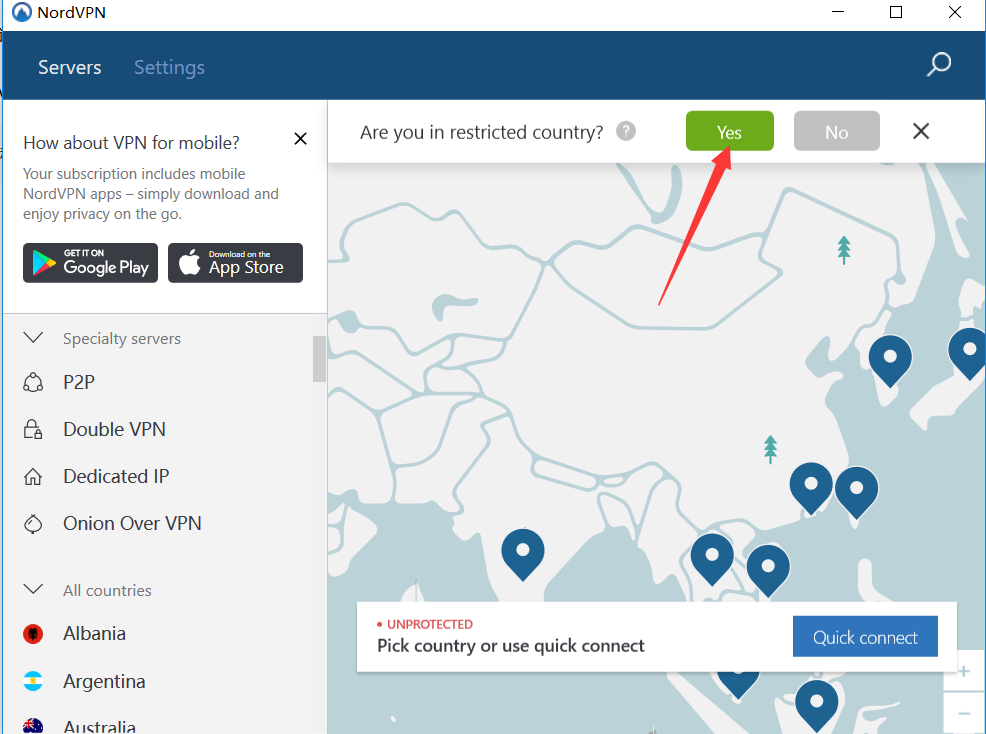Collapse the Specialty servers section
The image size is (986, 734).
[33, 338]
